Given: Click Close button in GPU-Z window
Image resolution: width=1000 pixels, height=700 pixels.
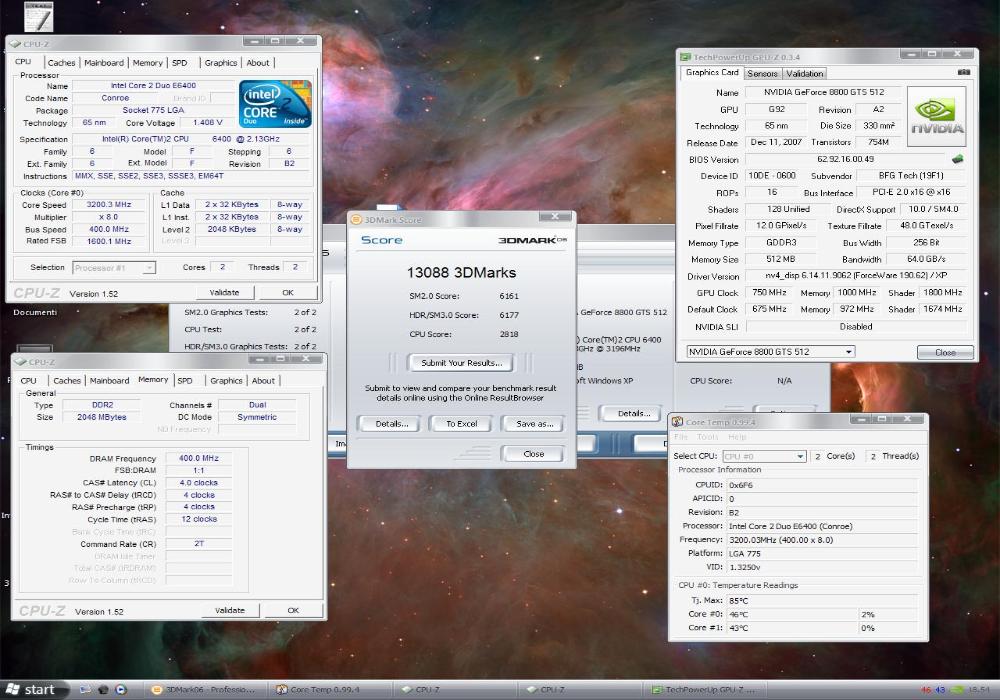Looking at the screenshot, I should coord(945,353).
